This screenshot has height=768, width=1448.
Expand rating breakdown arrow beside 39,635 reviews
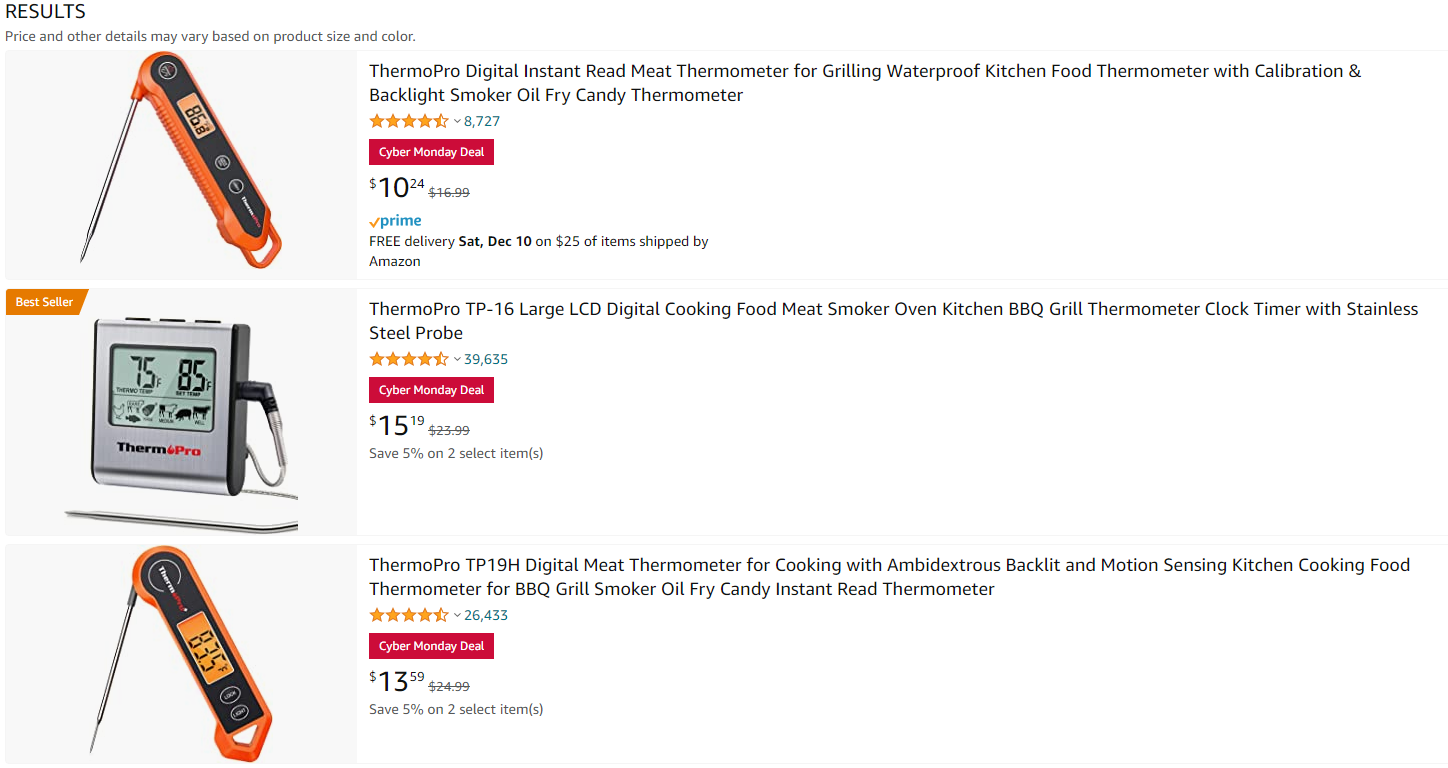457,359
